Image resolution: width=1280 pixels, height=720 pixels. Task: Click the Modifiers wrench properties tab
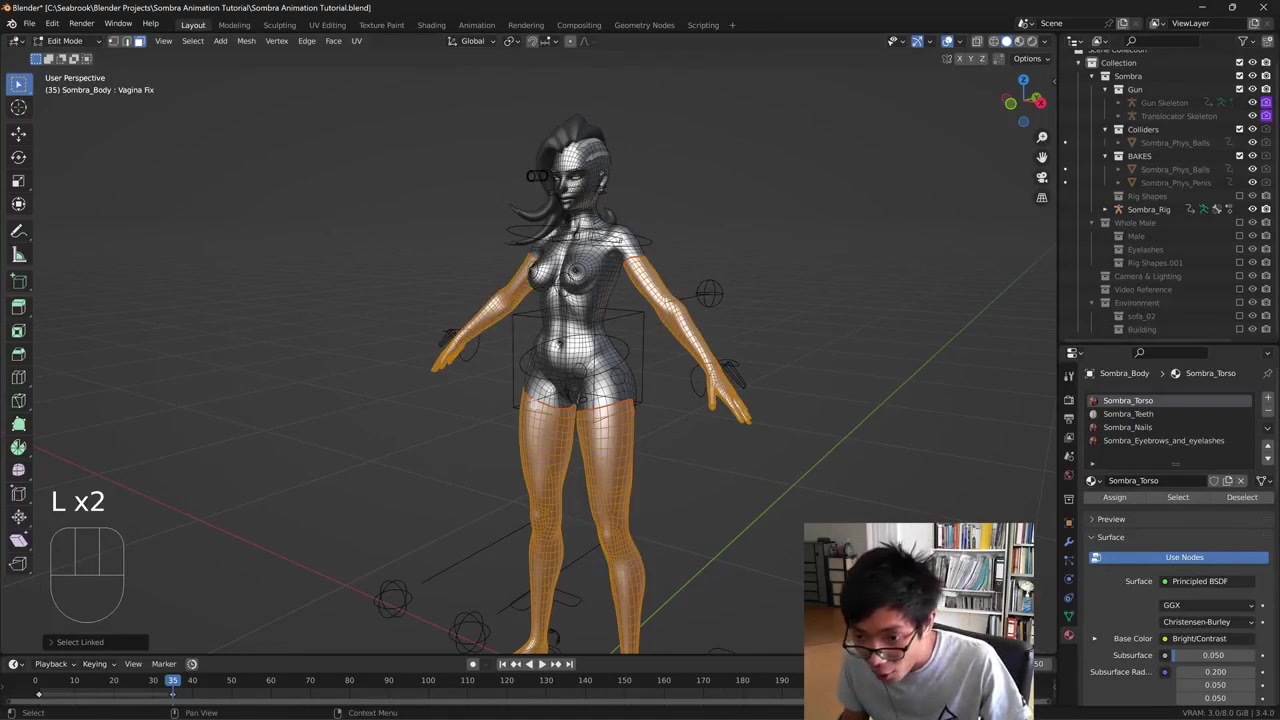(1068, 541)
